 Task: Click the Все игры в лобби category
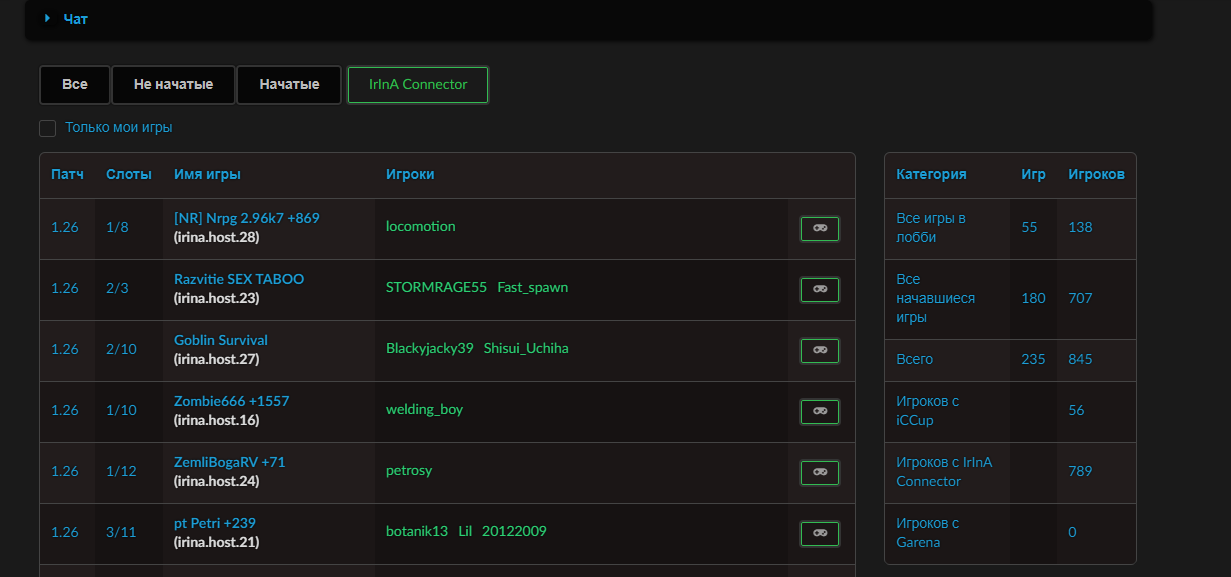(x=931, y=227)
